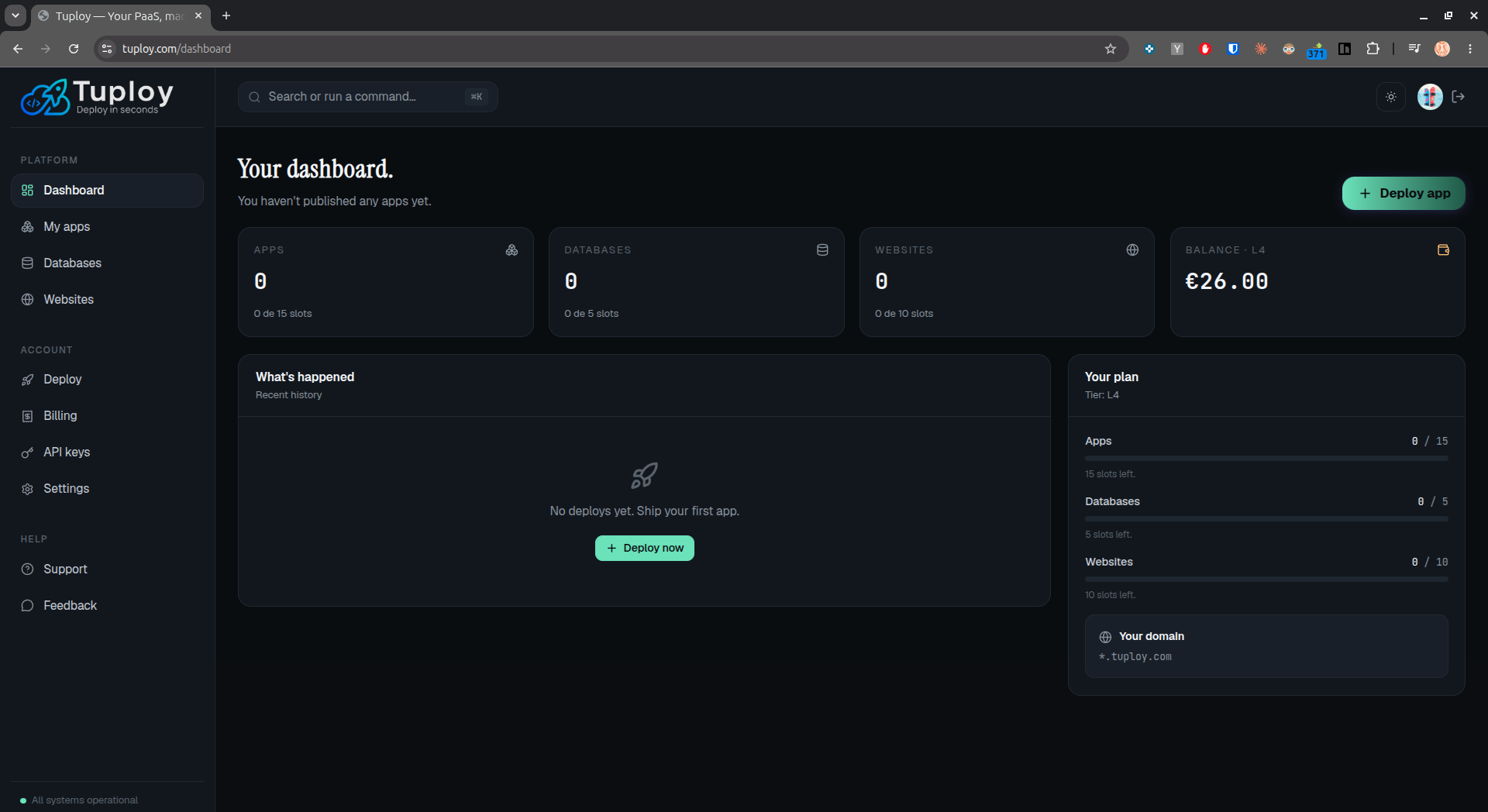Screen dimensions: 1488x812
Task: Open Deploy under Account section
Action: coord(107,380)
